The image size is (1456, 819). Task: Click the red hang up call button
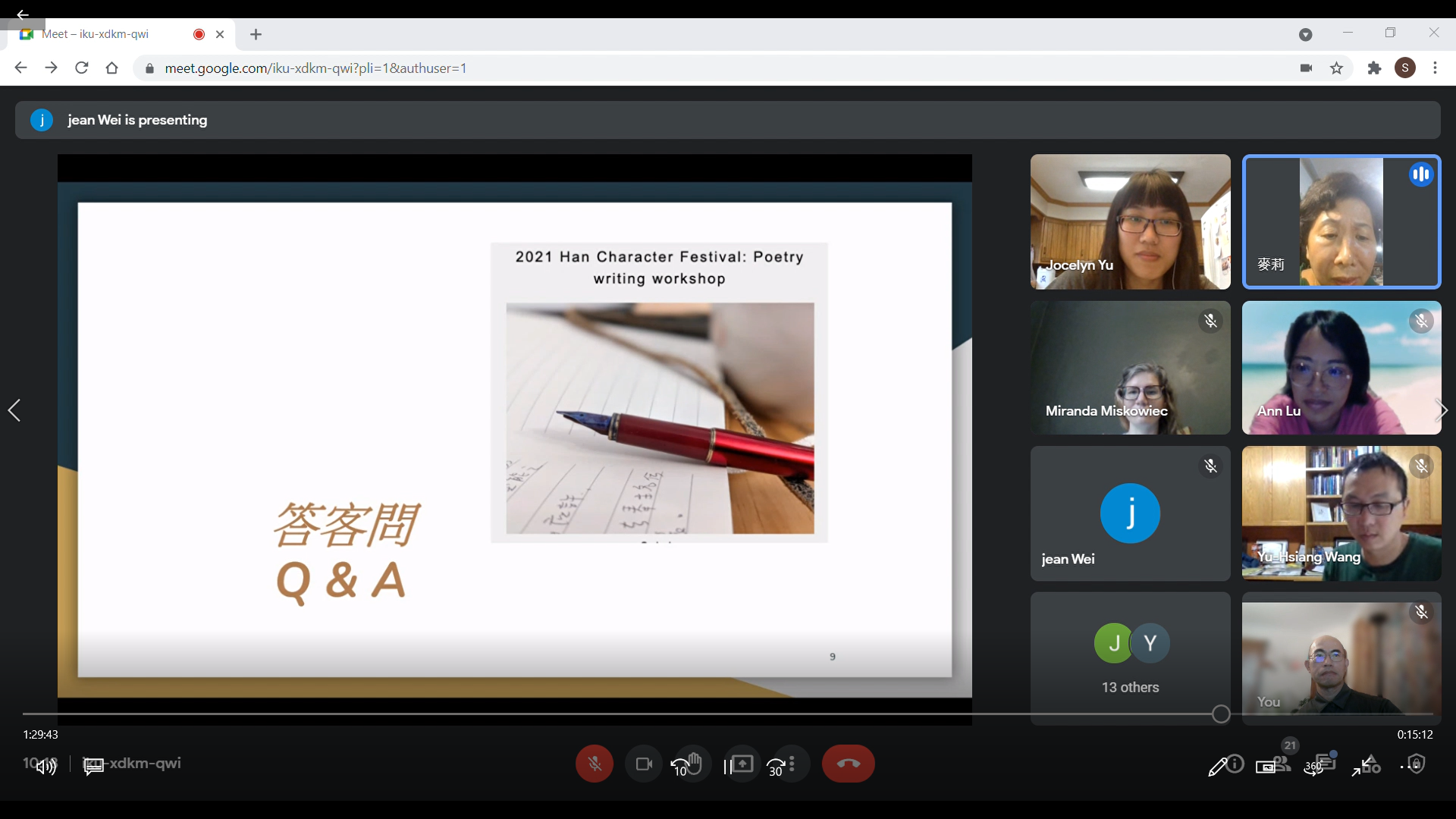point(848,764)
